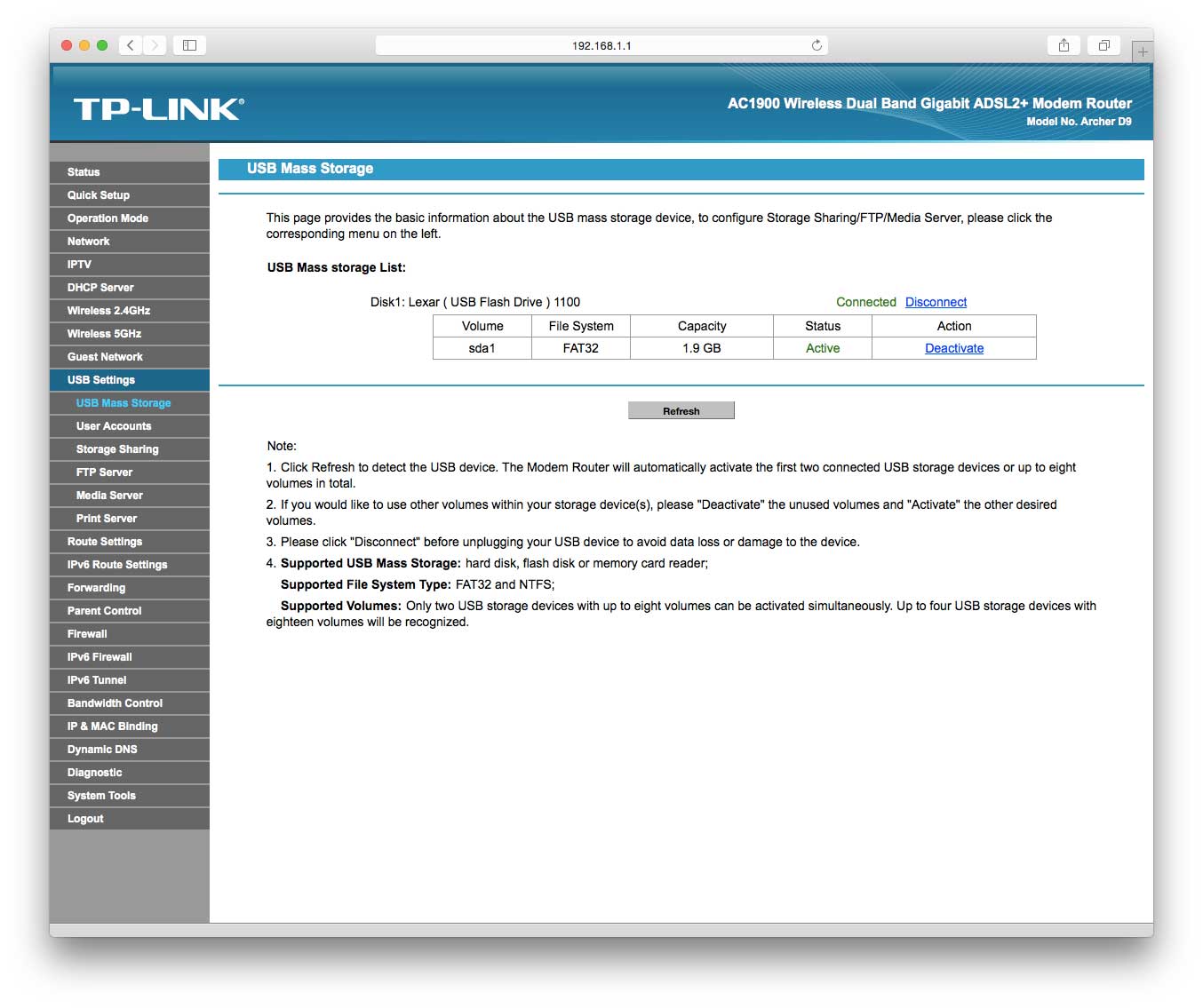Click the USB Mass Storage page title

click(310, 169)
